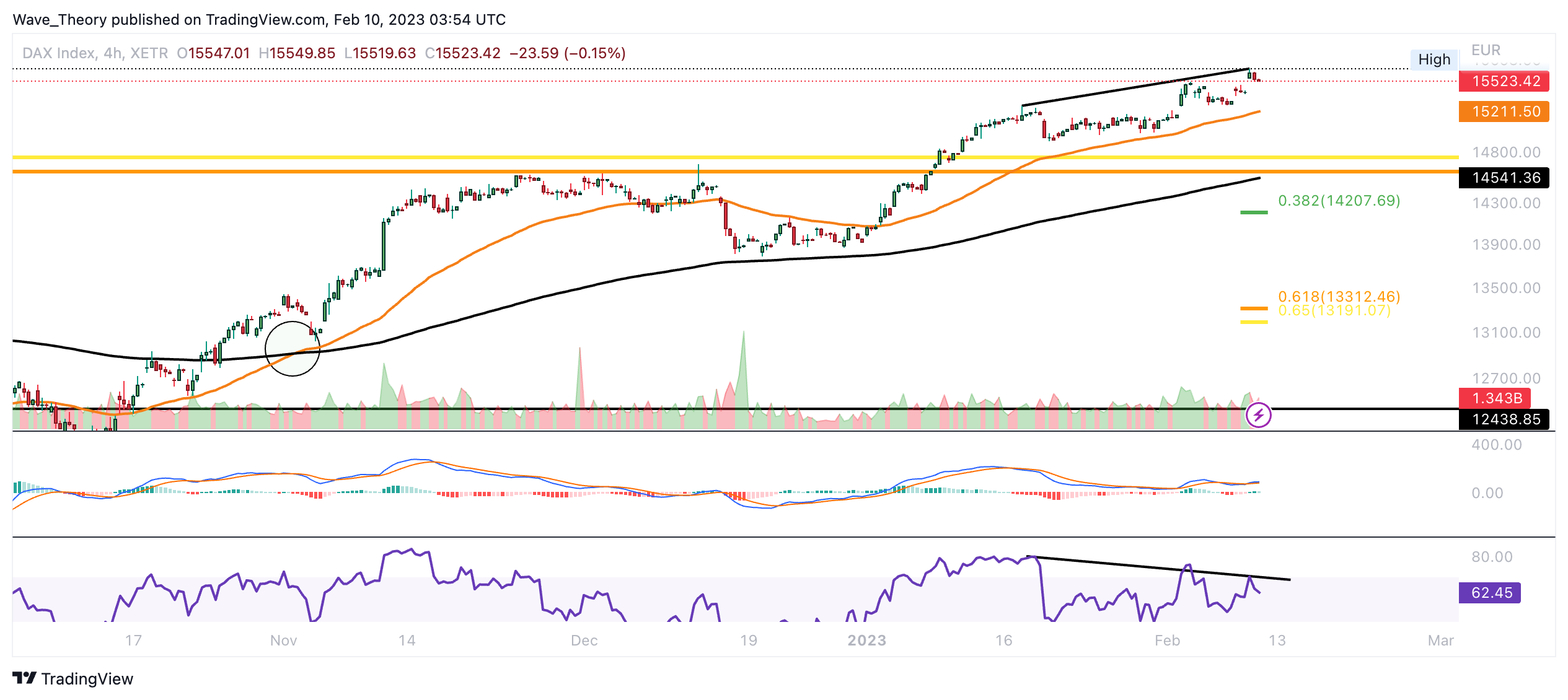Click the 0.382(14207.69) Fibonacci label text
Viewport: 1568px width, 700px height.
coord(1339,201)
